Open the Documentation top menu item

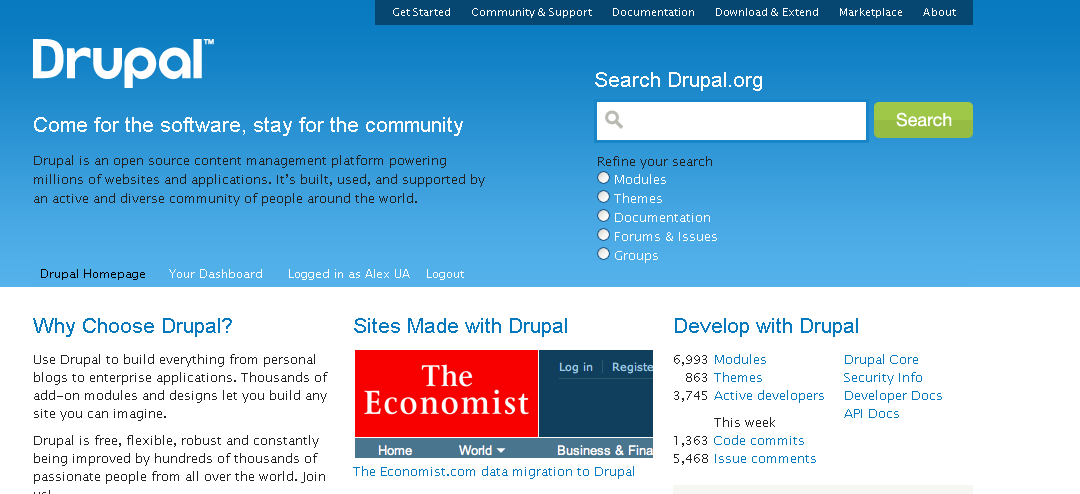[653, 12]
